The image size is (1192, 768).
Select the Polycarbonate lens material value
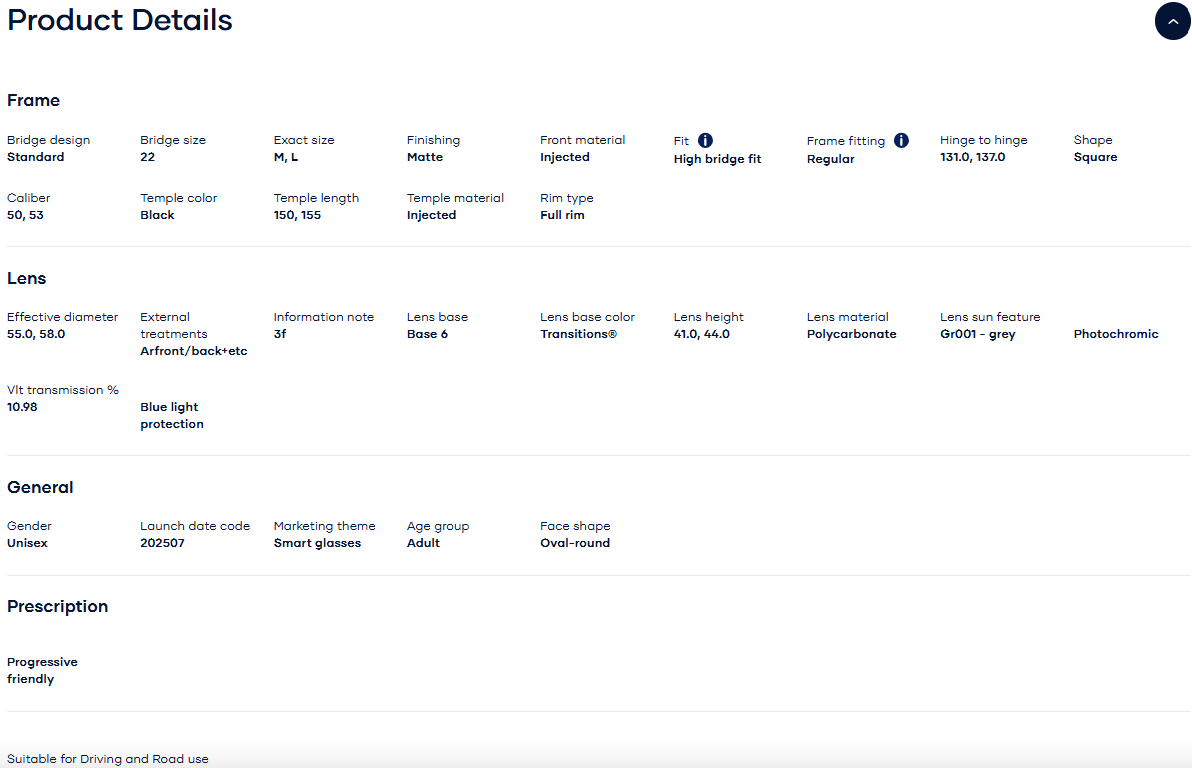[851, 334]
